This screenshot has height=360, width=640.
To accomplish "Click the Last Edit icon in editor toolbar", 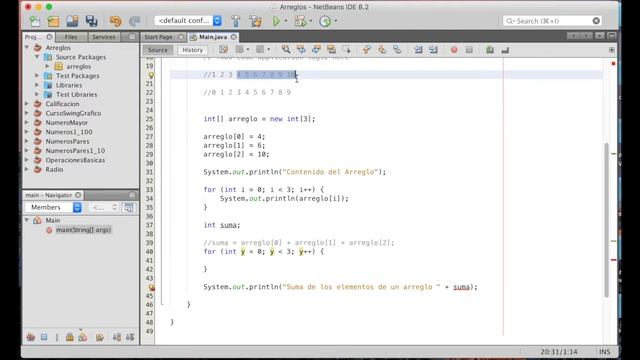I will (x=223, y=50).
